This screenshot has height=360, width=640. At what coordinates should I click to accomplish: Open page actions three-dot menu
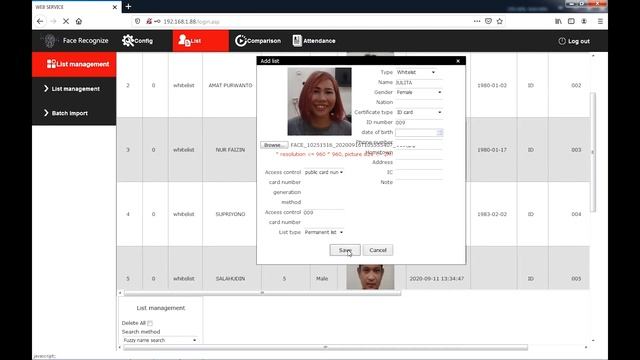pyautogui.click(x=477, y=21)
